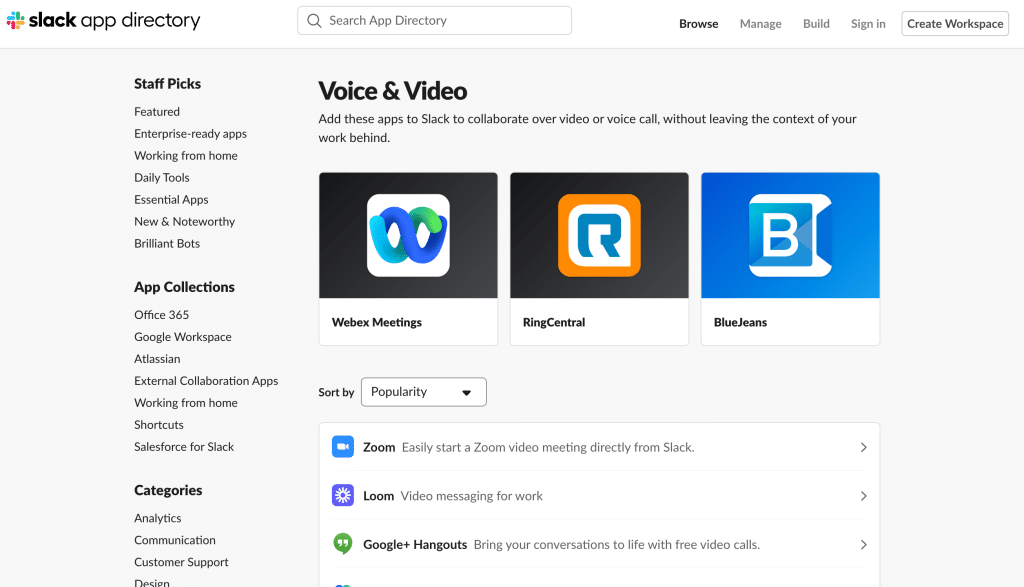Expand the Zoom row chevron

[x=863, y=447]
